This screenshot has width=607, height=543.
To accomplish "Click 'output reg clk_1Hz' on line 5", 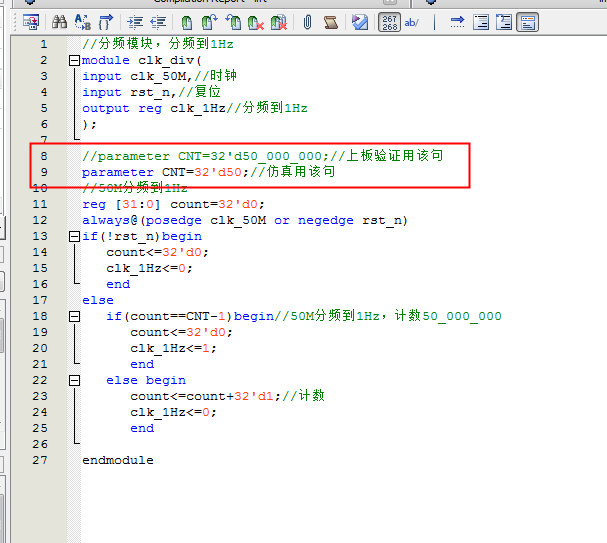I will click(x=154, y=108).
